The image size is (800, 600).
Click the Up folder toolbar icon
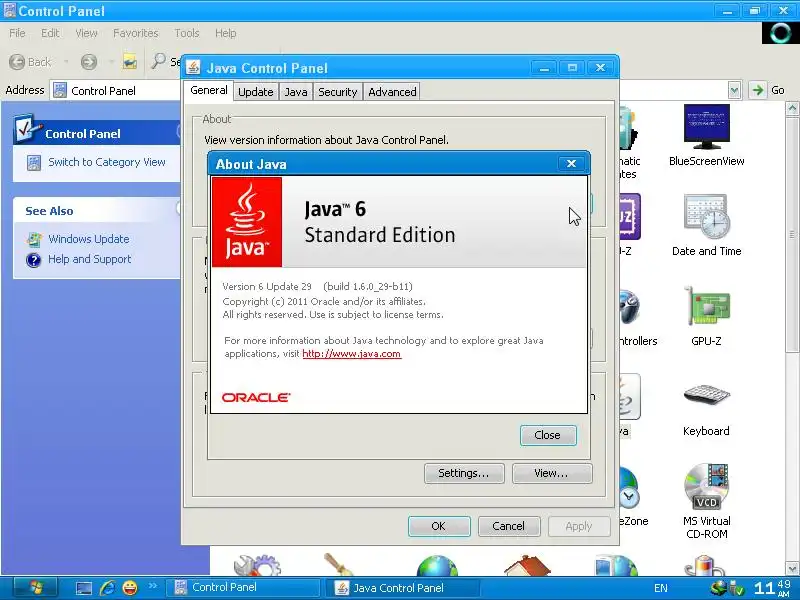pos(130,62)
